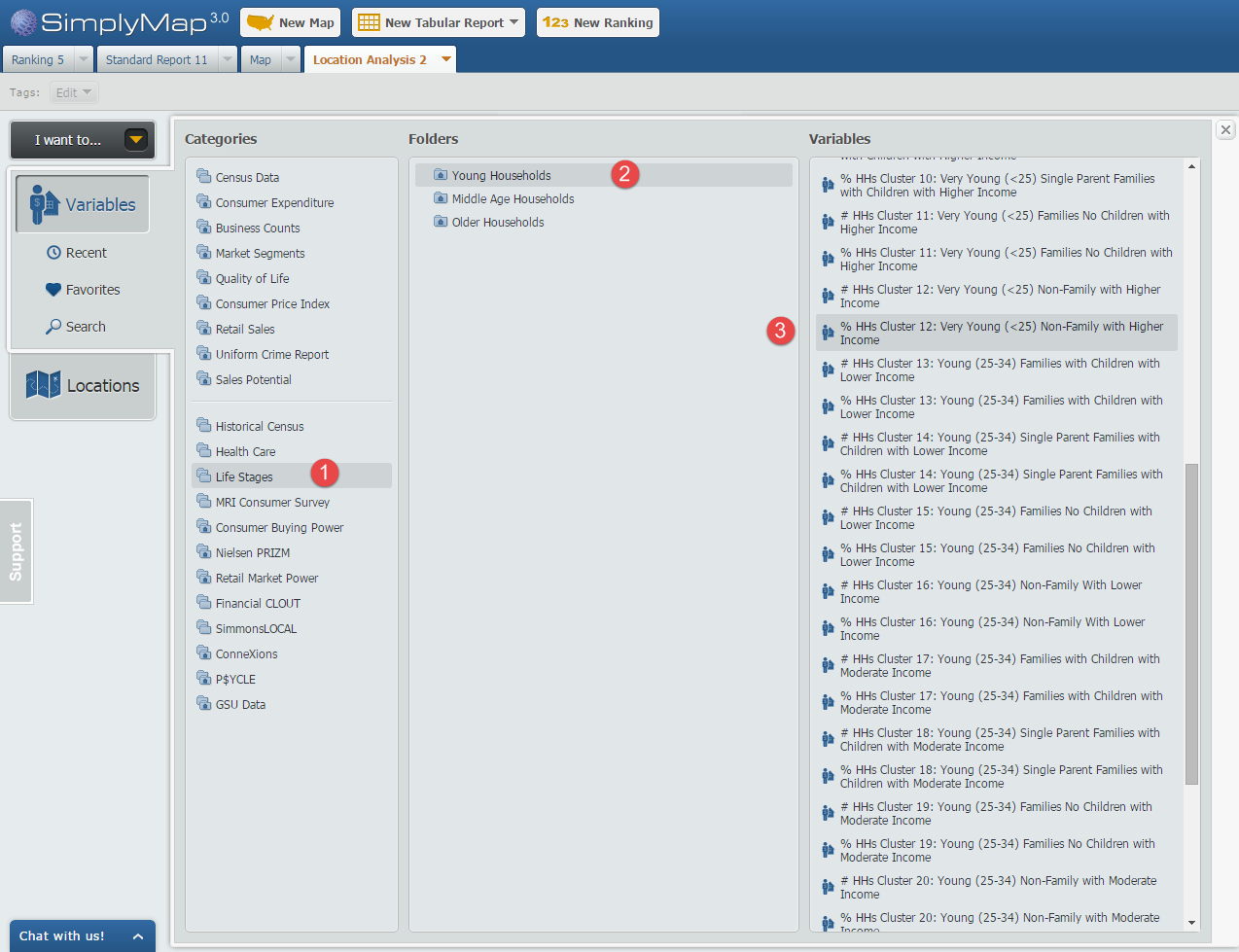Switch to the Standard Report 11 tab

click(x=157, y=59)
